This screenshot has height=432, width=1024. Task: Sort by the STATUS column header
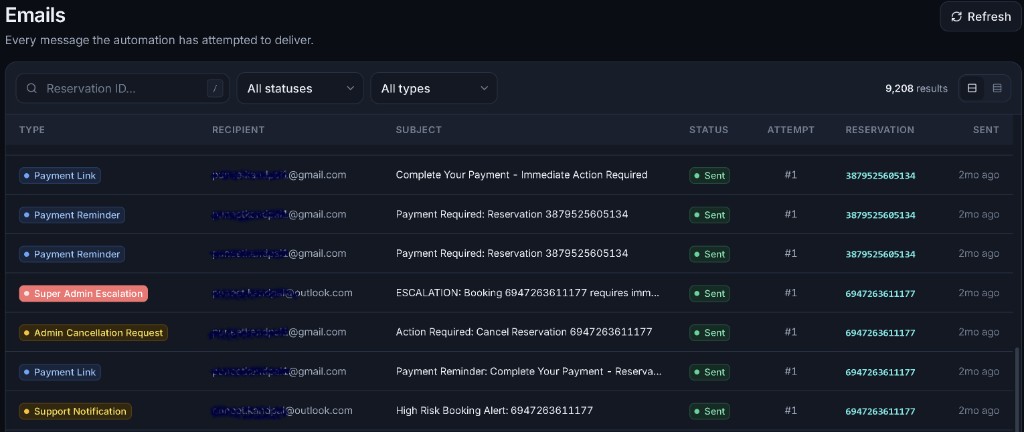tap(709, 130)
